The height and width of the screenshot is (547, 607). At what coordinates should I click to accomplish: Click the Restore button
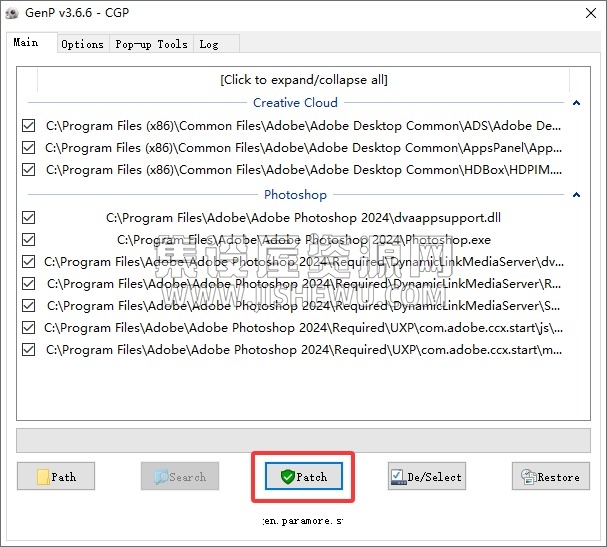coord(551,476)
